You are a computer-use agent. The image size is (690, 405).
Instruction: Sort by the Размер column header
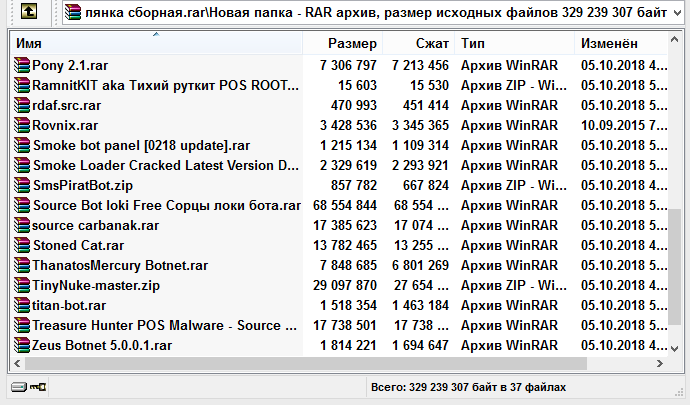click(x=343, y=43)
